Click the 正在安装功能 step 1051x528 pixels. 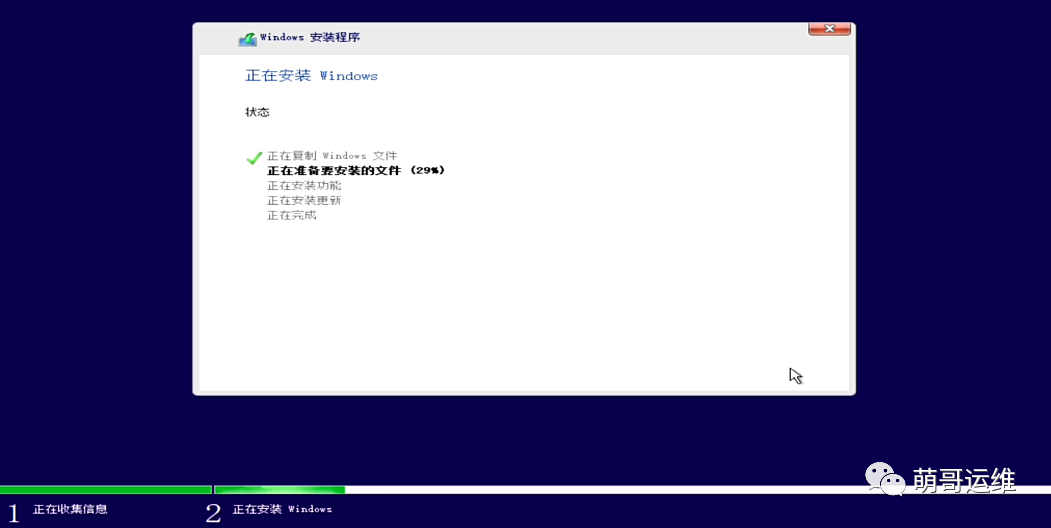click(x=304, y=186)
